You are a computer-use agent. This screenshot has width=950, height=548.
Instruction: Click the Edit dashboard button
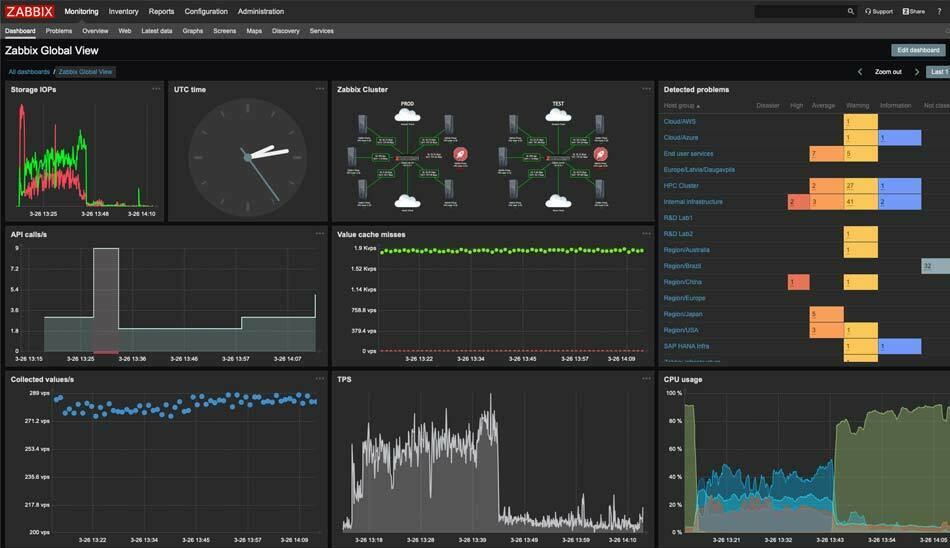(918, 50)
